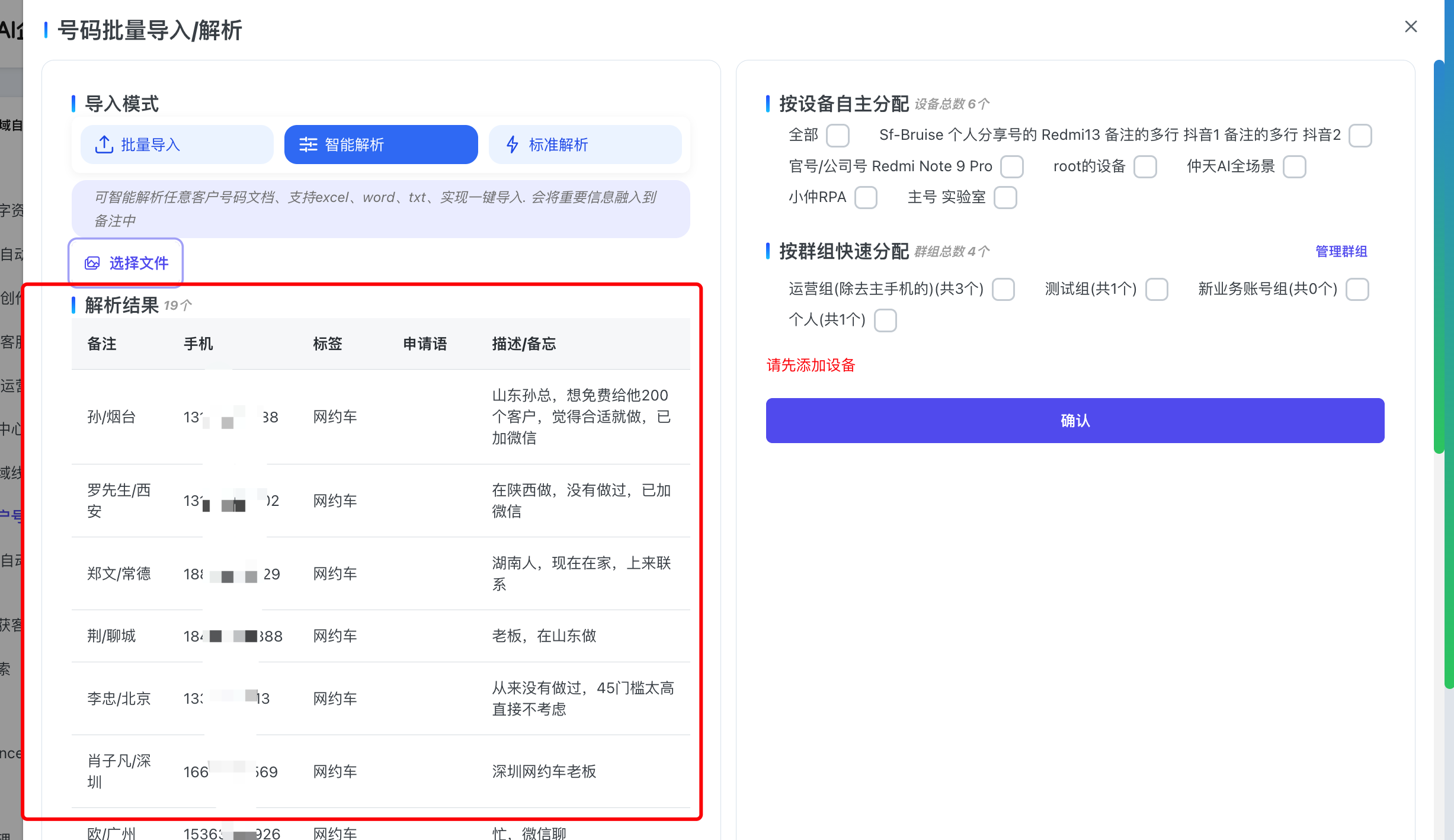Tick the 测试组(共1个) checkbox
The image size is (1454, 840).
click(1156, 289)
